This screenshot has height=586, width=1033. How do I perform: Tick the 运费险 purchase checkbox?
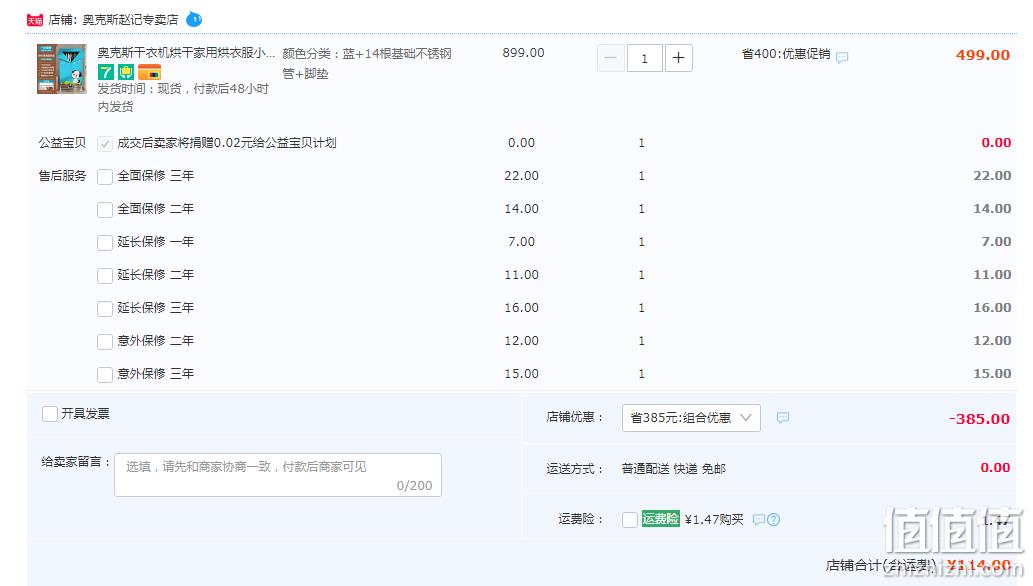pos(630,519)
